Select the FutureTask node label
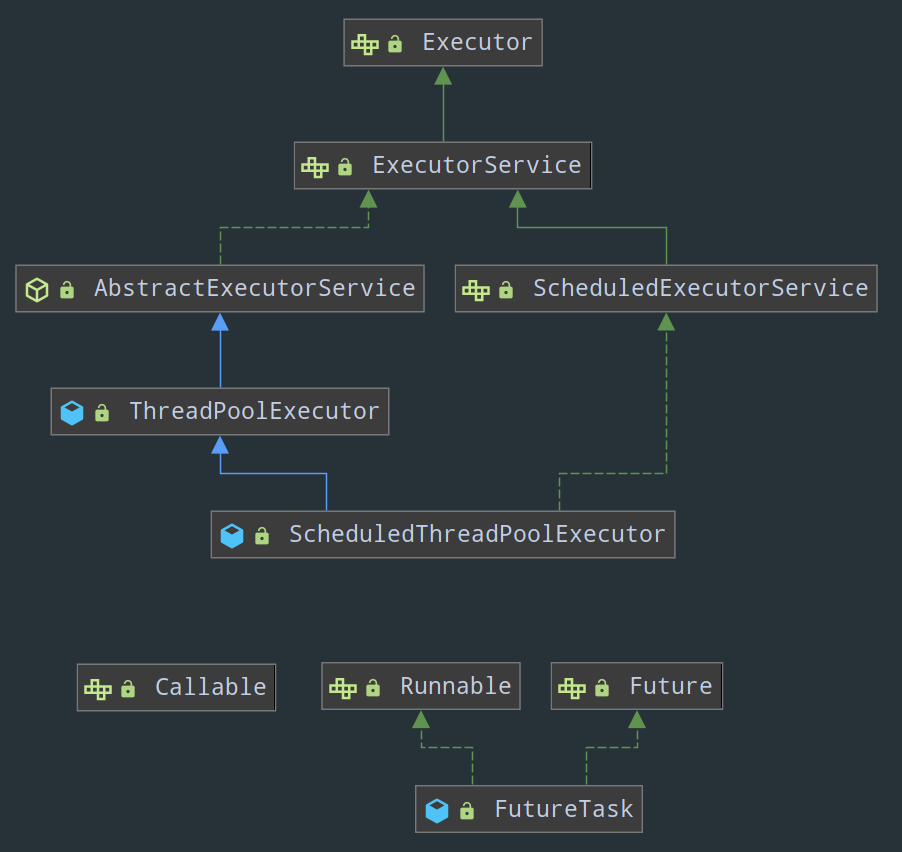This screenshot has height=852, width=902. 563,809
